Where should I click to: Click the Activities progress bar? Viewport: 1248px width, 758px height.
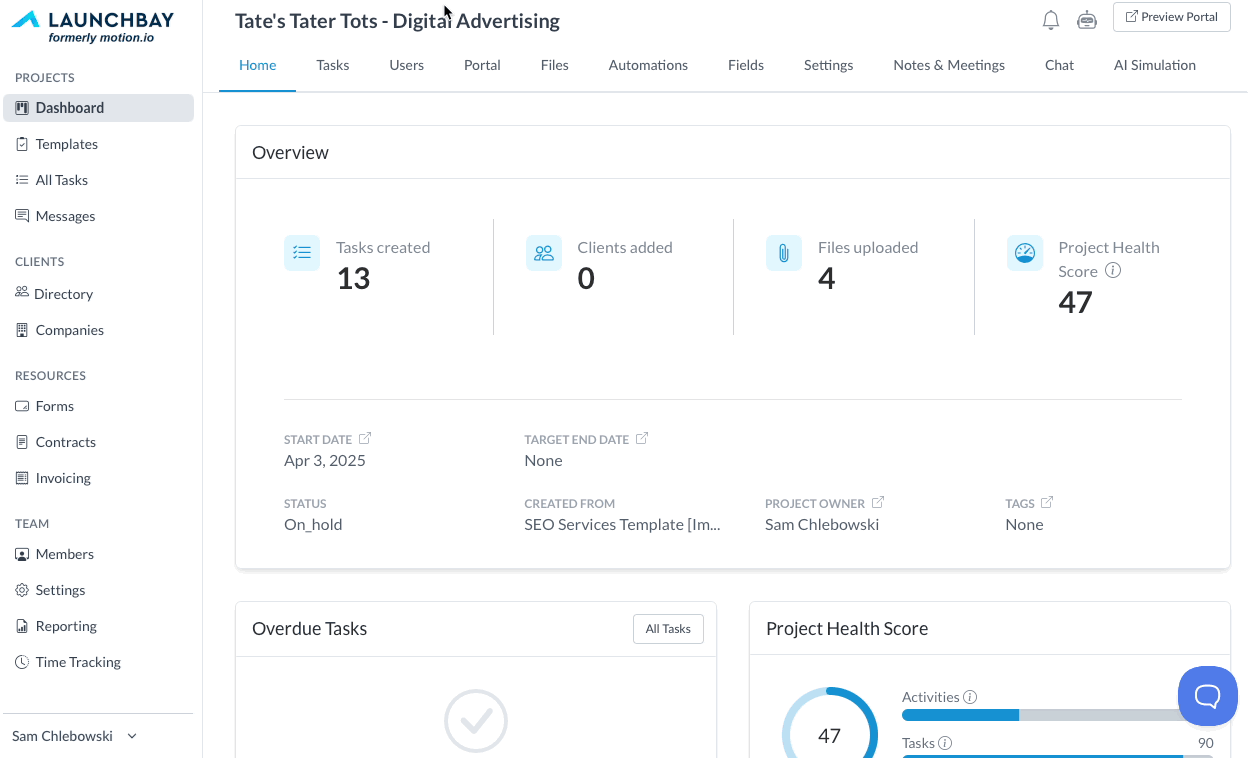click(1057, 715)
